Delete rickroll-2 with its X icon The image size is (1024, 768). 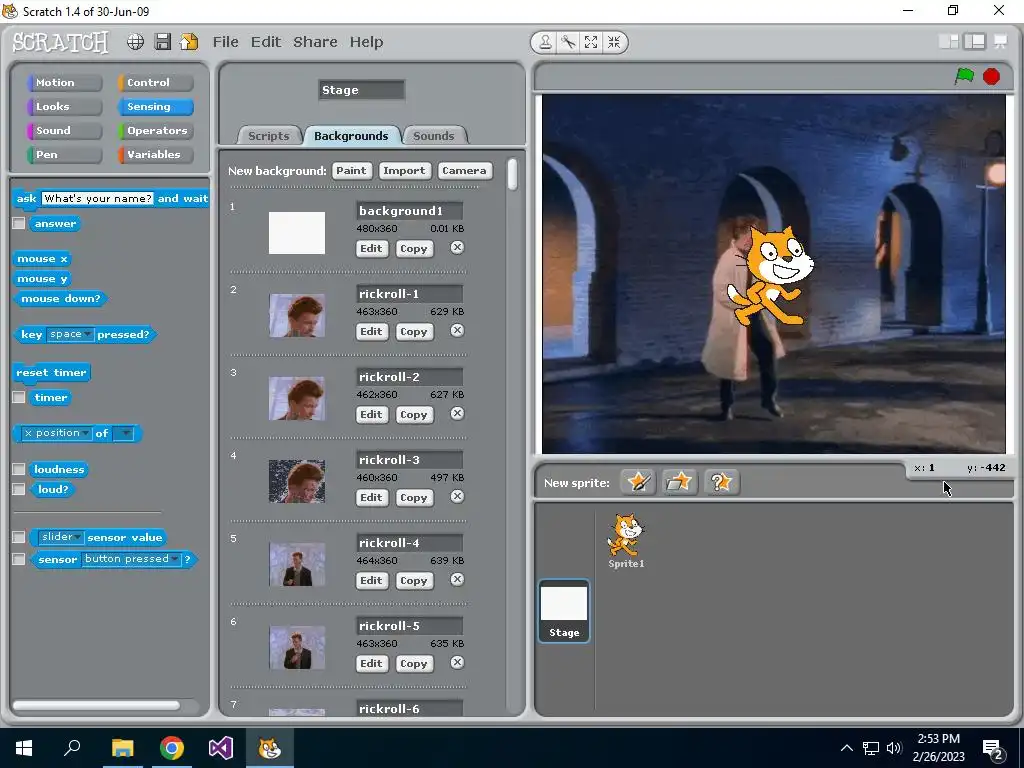[x=457, y=413]
